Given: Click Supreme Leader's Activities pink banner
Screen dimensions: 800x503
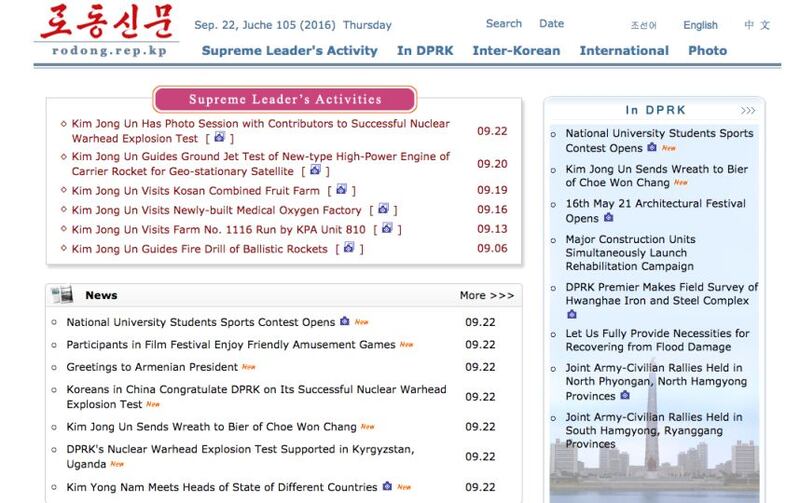Looking at the screenshot, I should pos(285,99).
